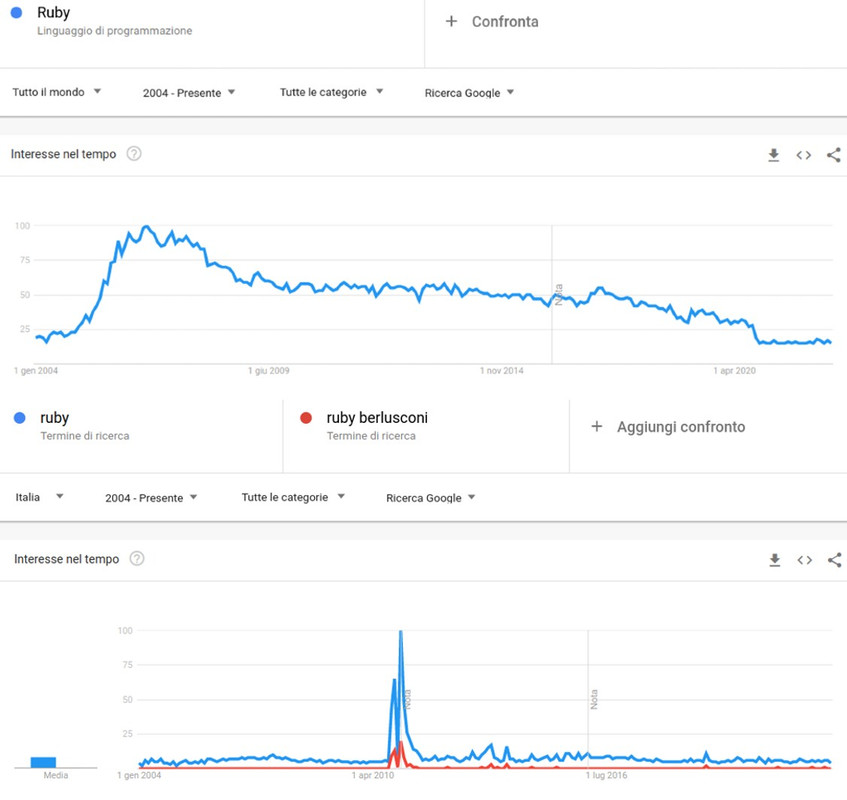The width and height of the screenshot is (847, 800).
Task: Open the top Ricerca Google dropdown
Action: [469, 92]
